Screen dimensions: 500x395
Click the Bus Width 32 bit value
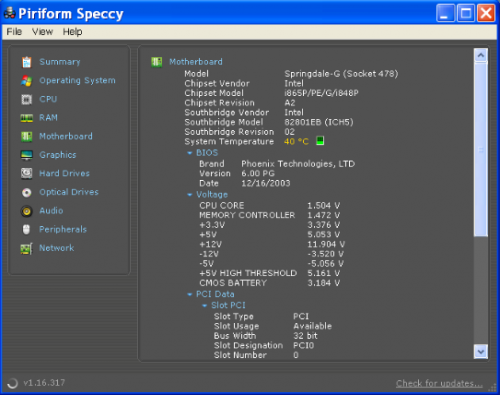(x=305, y=336)
